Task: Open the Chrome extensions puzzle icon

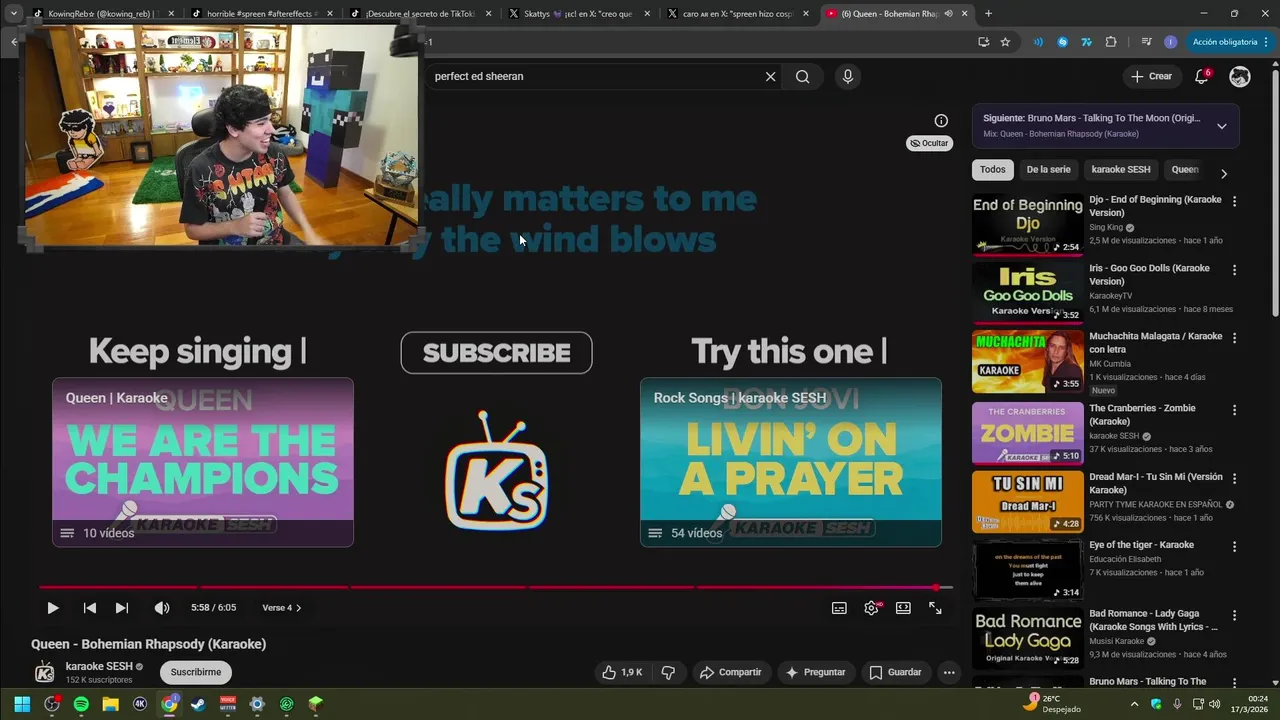Action: click(x=1111, y=42)
